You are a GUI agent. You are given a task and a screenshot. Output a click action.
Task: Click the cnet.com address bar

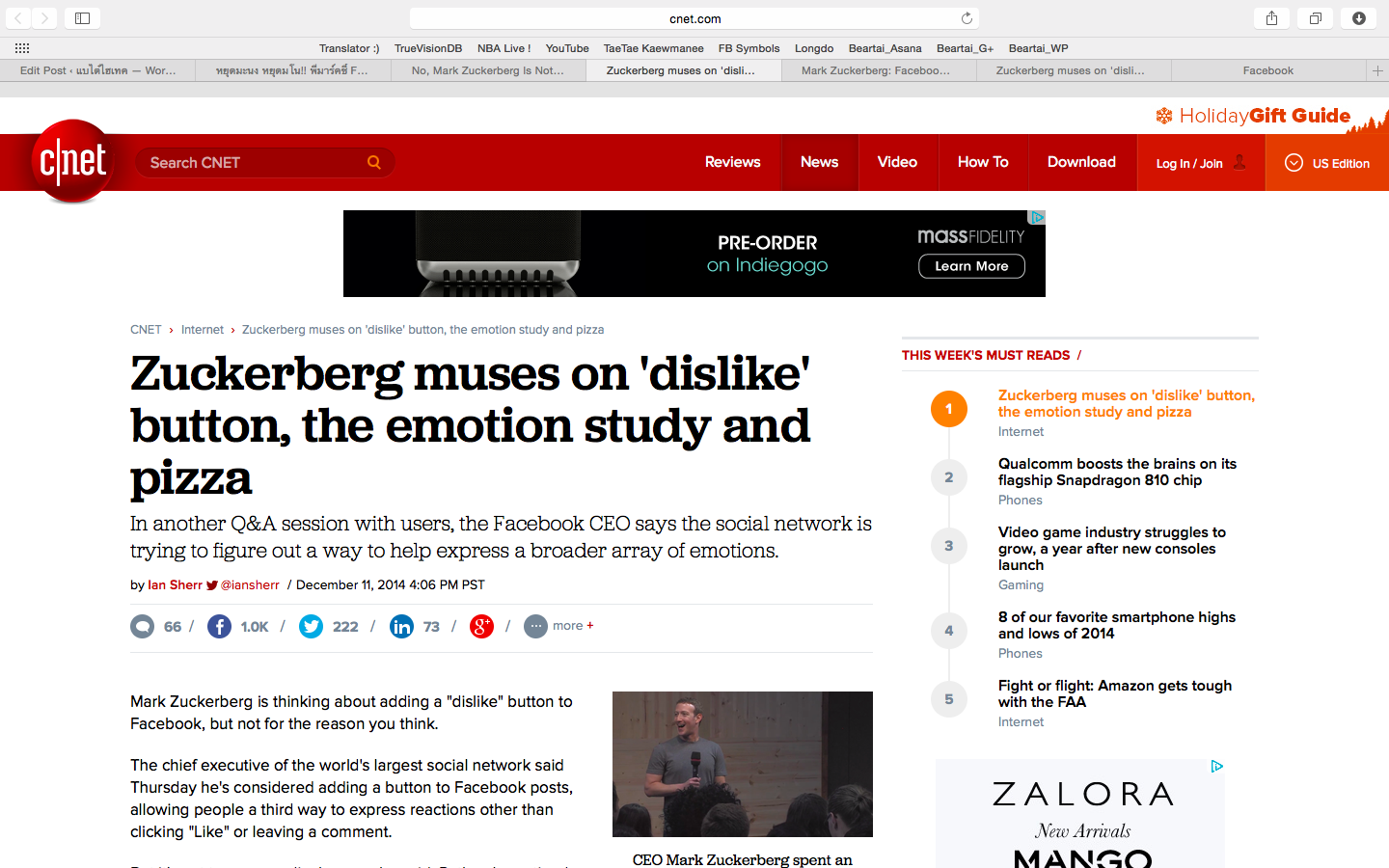694,18
